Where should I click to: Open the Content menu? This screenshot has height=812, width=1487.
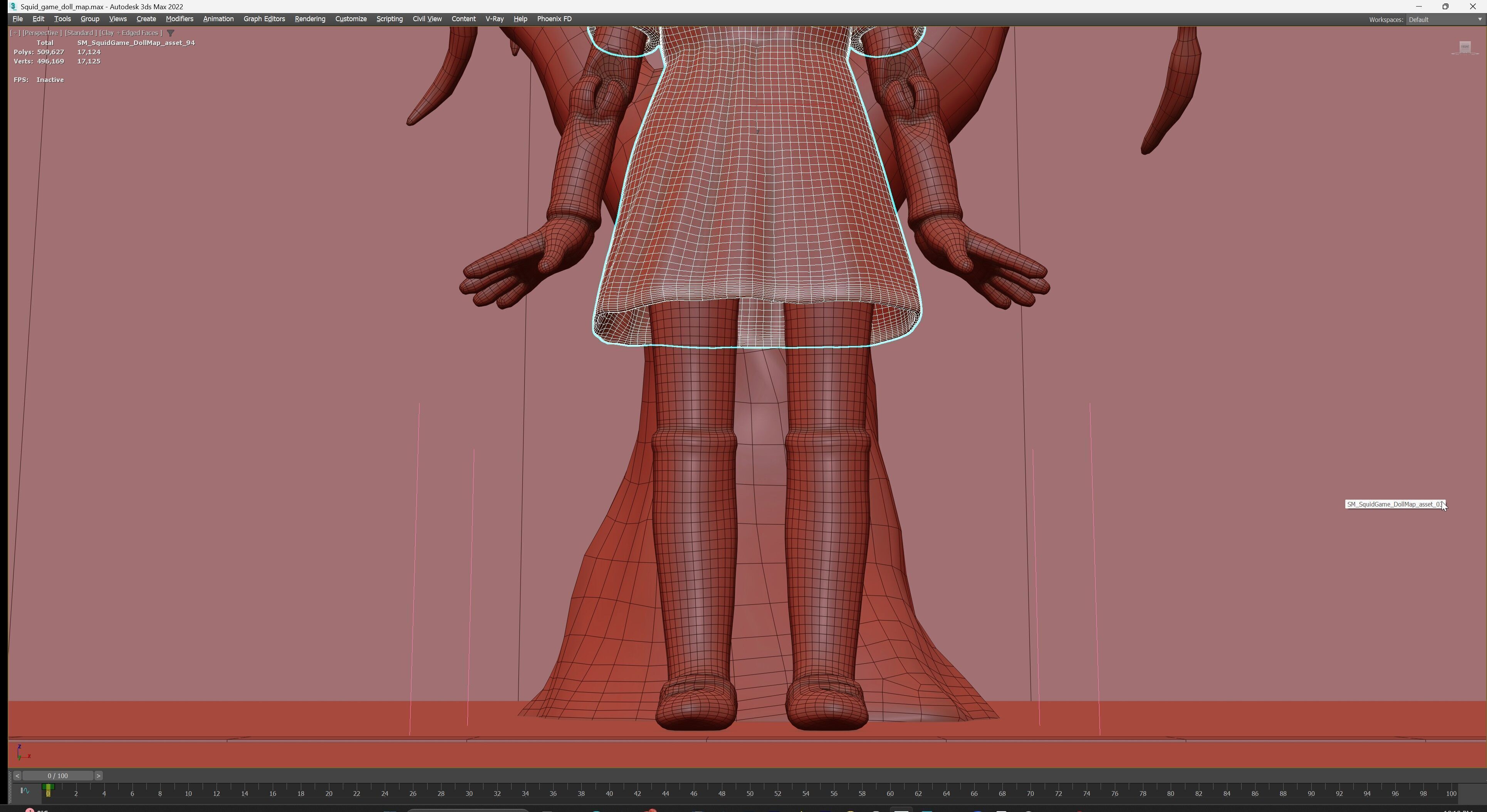point(463,19)
